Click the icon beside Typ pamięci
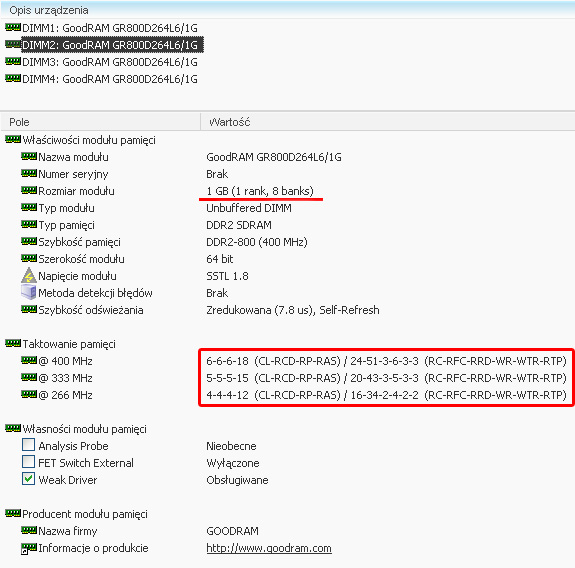This screenshot has width=575, height=568. 29,224
